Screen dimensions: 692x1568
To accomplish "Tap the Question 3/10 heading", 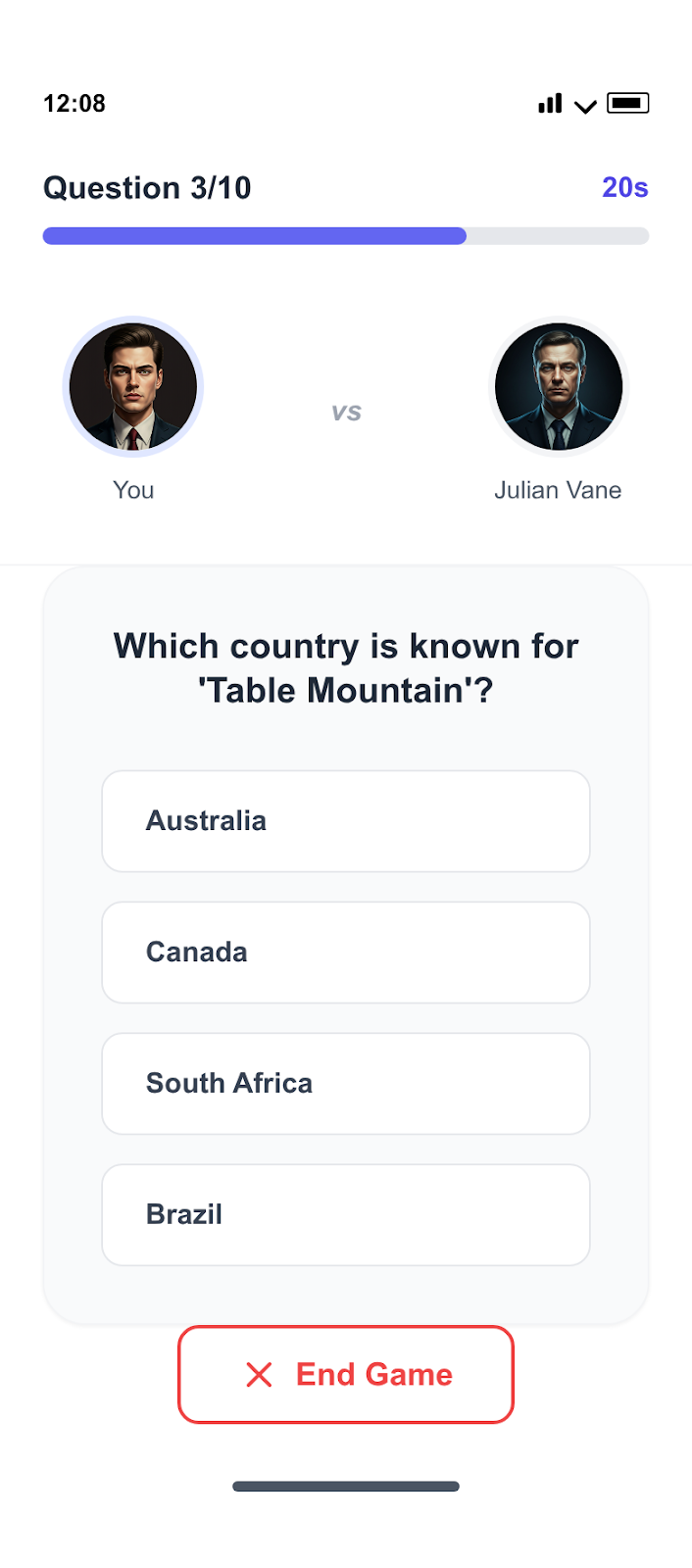I will (147, 187).
